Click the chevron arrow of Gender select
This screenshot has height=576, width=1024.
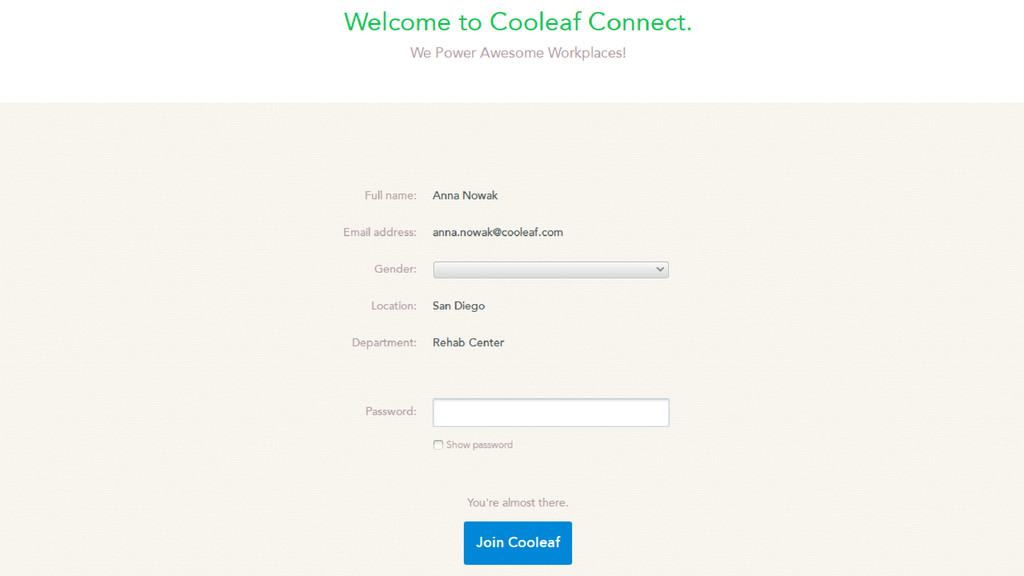[660, 269]
